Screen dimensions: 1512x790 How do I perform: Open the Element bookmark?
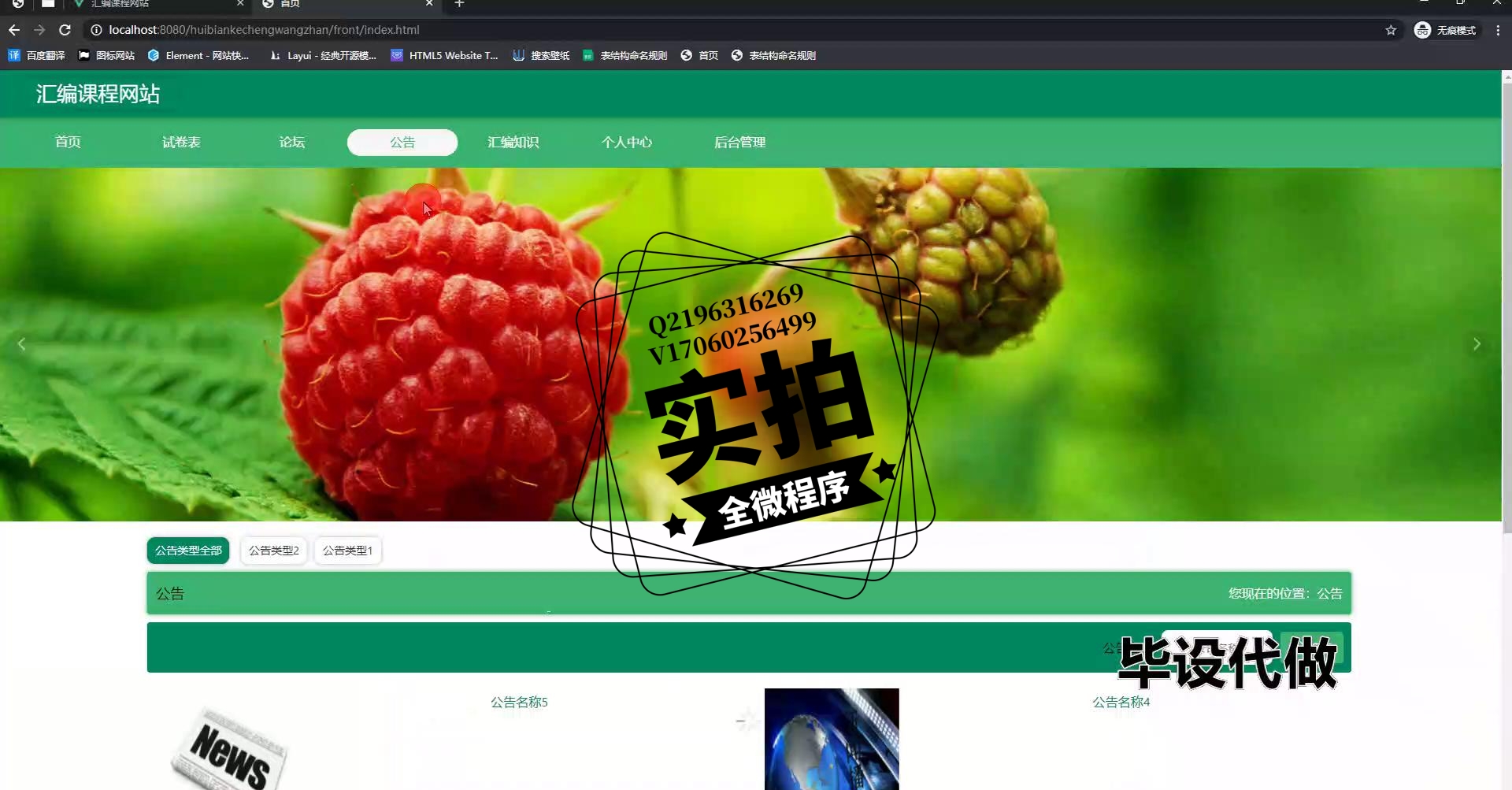pos(198,55)
